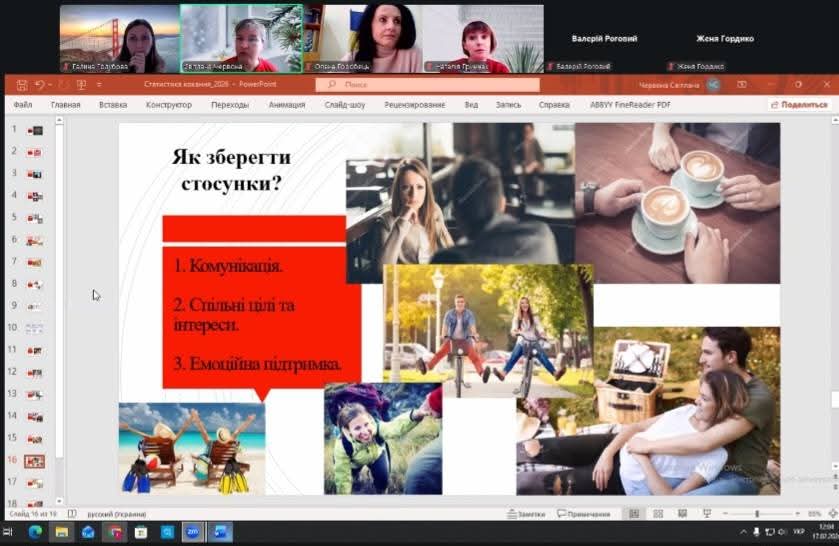Select slide 12 thumbnail in the panel
The width and height of the screenshot is (839, 546).
(x=34, y=372)
